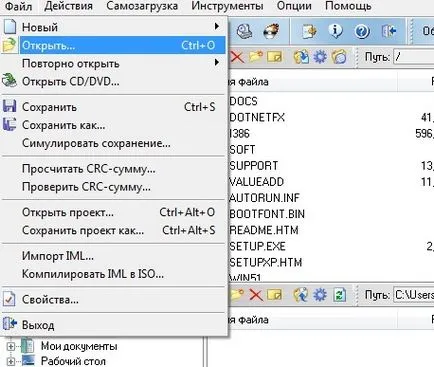Click green refresh icon in local toolbar
This screenshot has width=434, height=367.
[339, 295]
